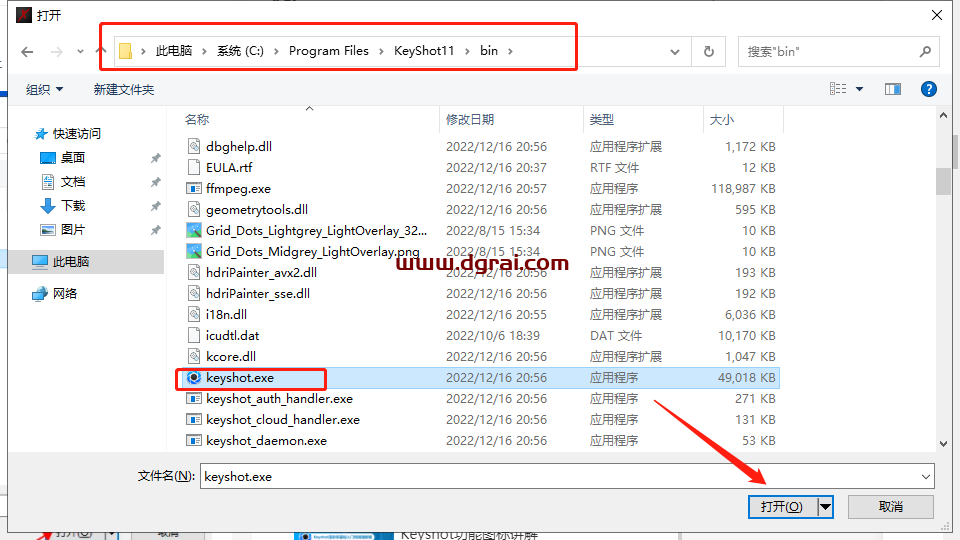Click the back navigation arrow

[28, 51]
